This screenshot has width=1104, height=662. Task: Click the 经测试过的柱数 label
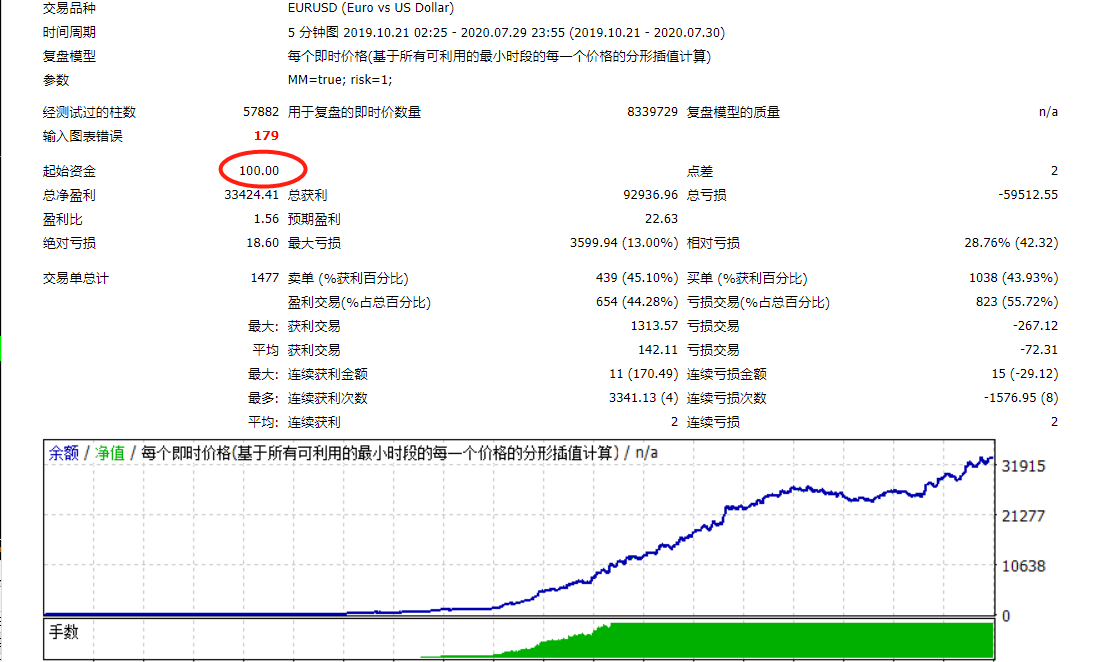click(x=89, y=112)
